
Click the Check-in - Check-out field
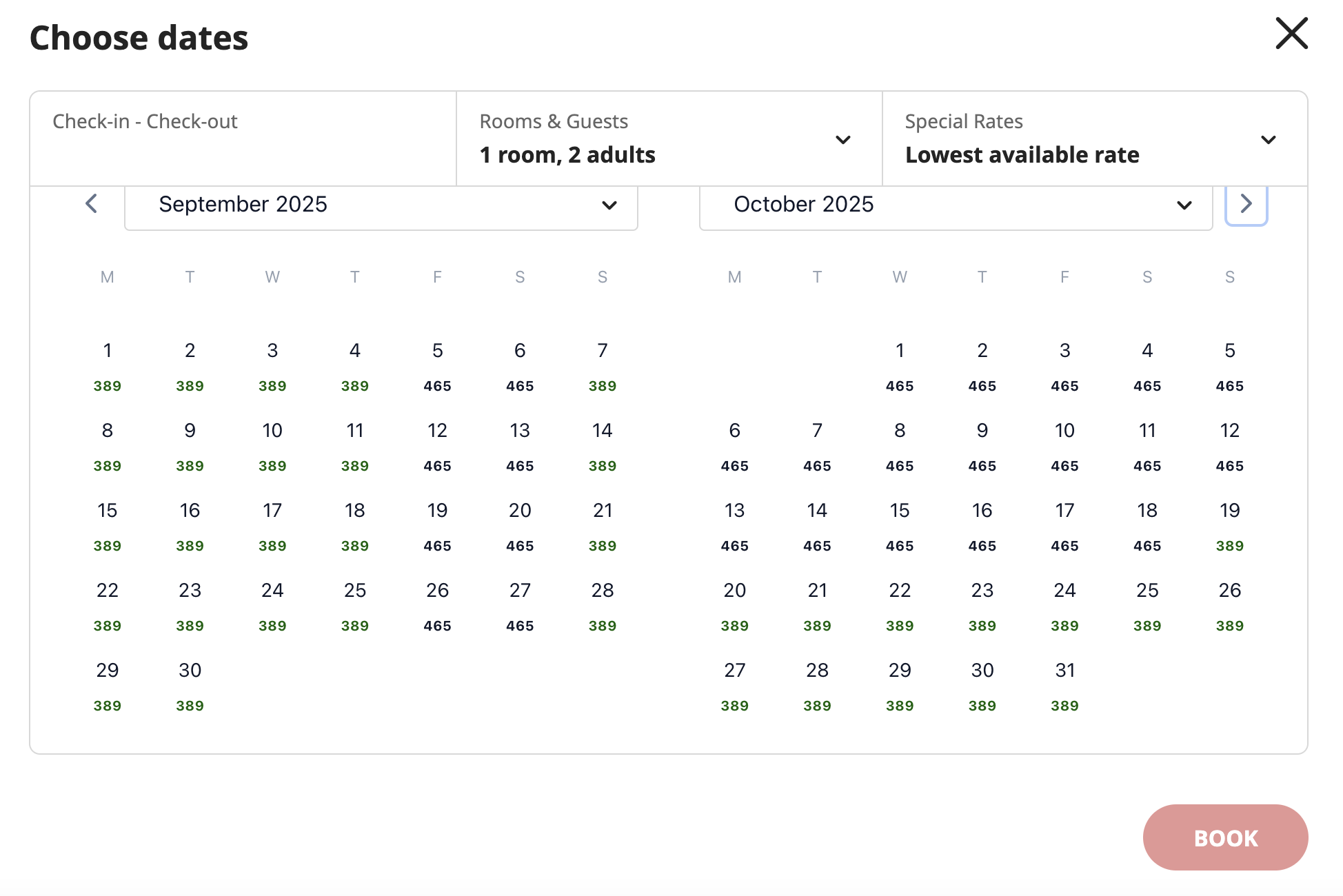coord(243,139)
